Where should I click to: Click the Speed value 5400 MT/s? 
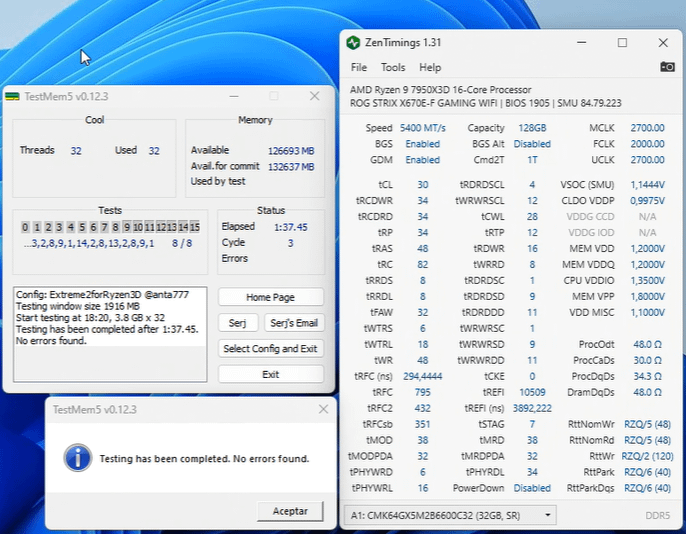point(423,128)
